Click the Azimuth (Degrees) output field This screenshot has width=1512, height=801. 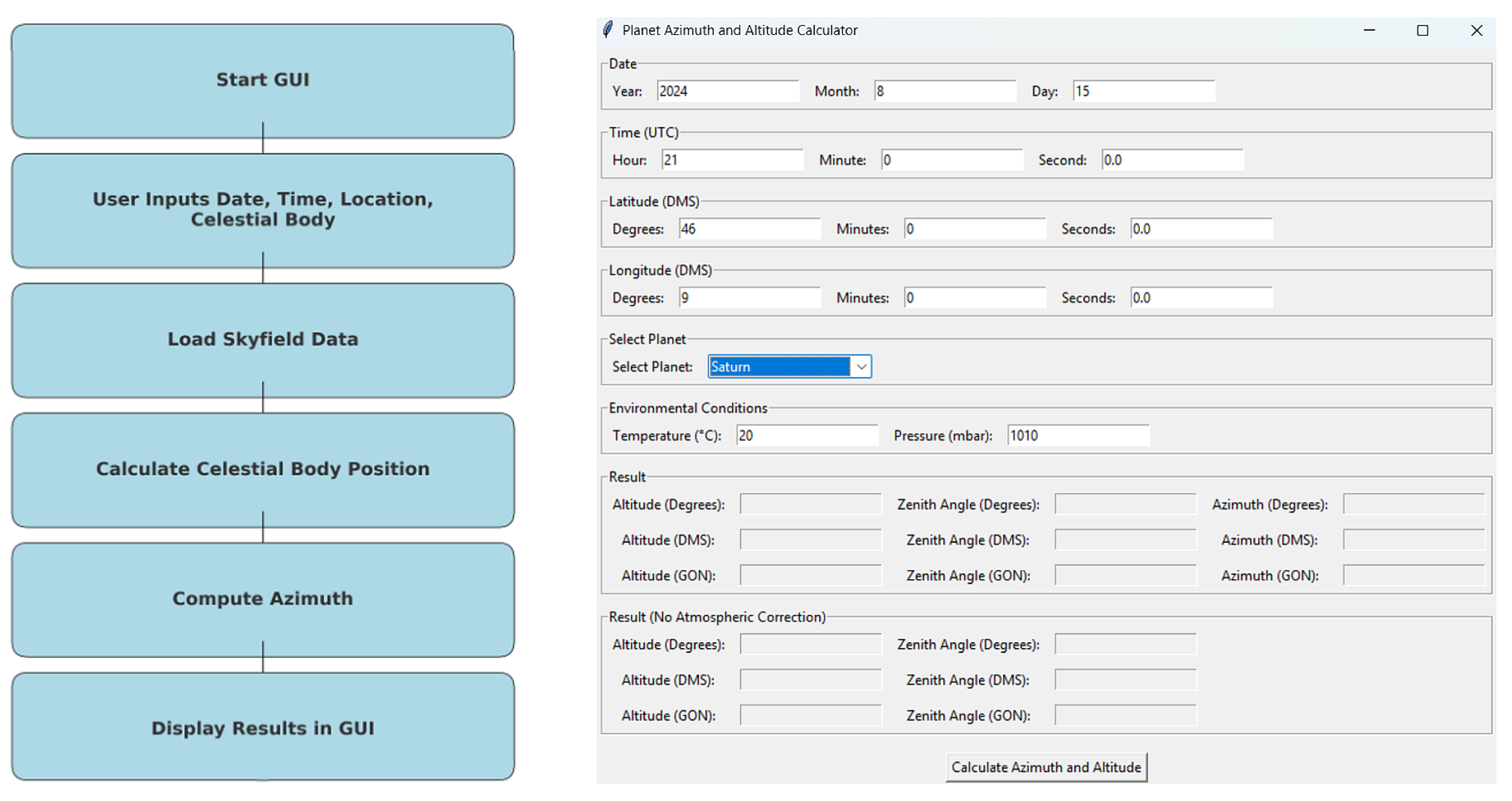click(x=1414, y=504)
